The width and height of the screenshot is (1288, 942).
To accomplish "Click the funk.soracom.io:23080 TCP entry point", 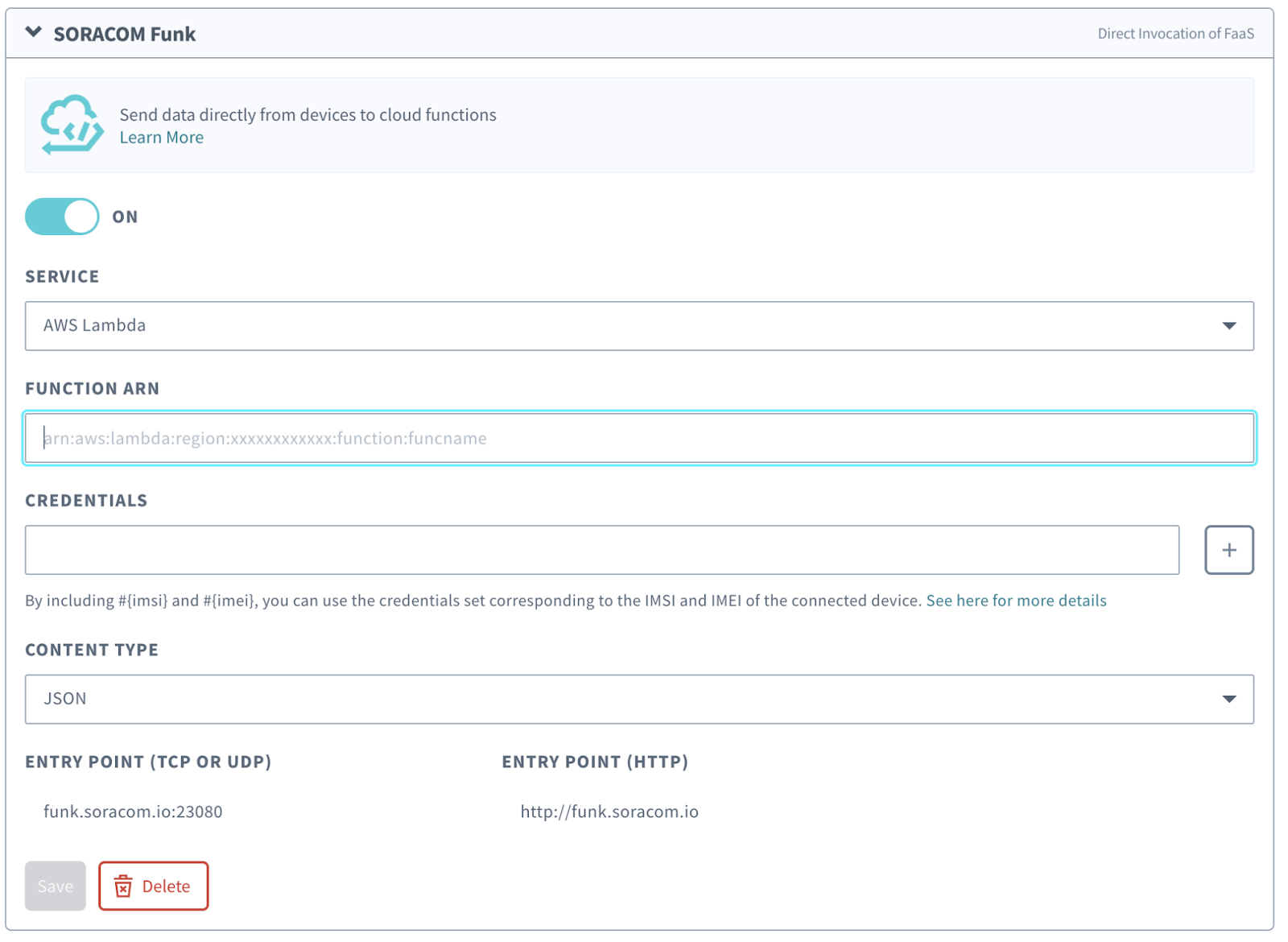I will click(133, 812).
